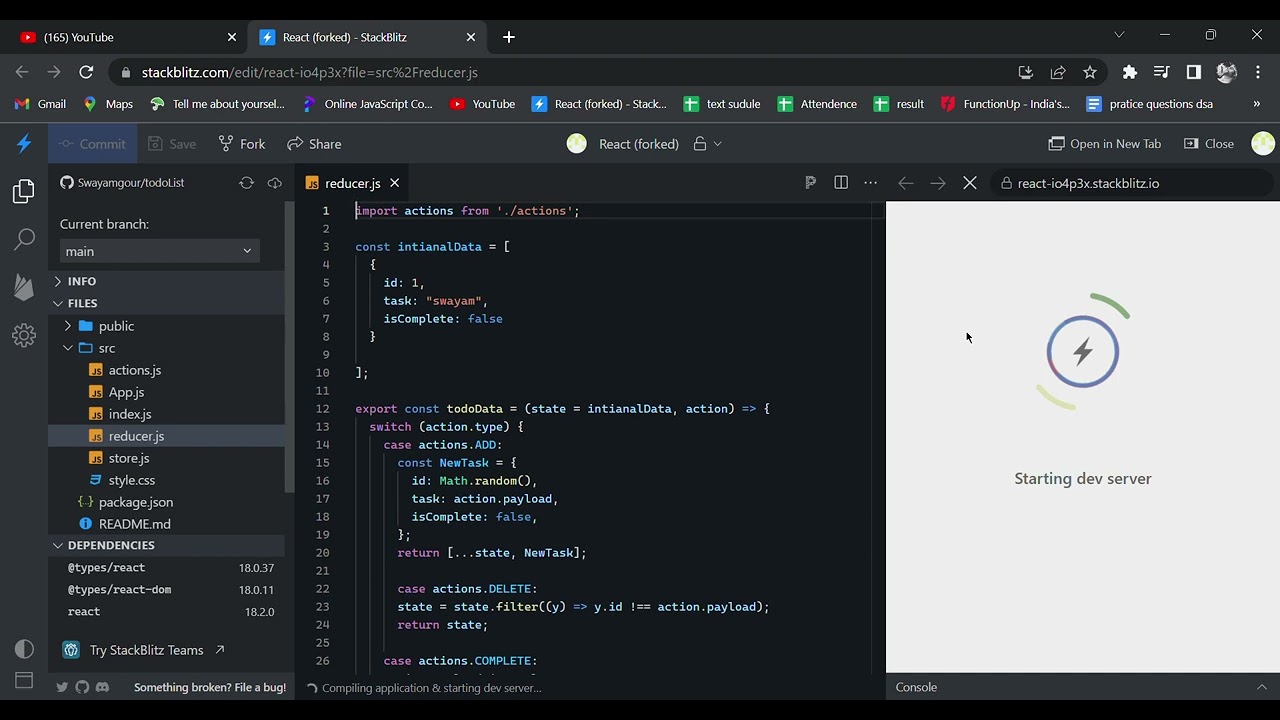Open the Settings gear in sidebar

pos(24,335)
